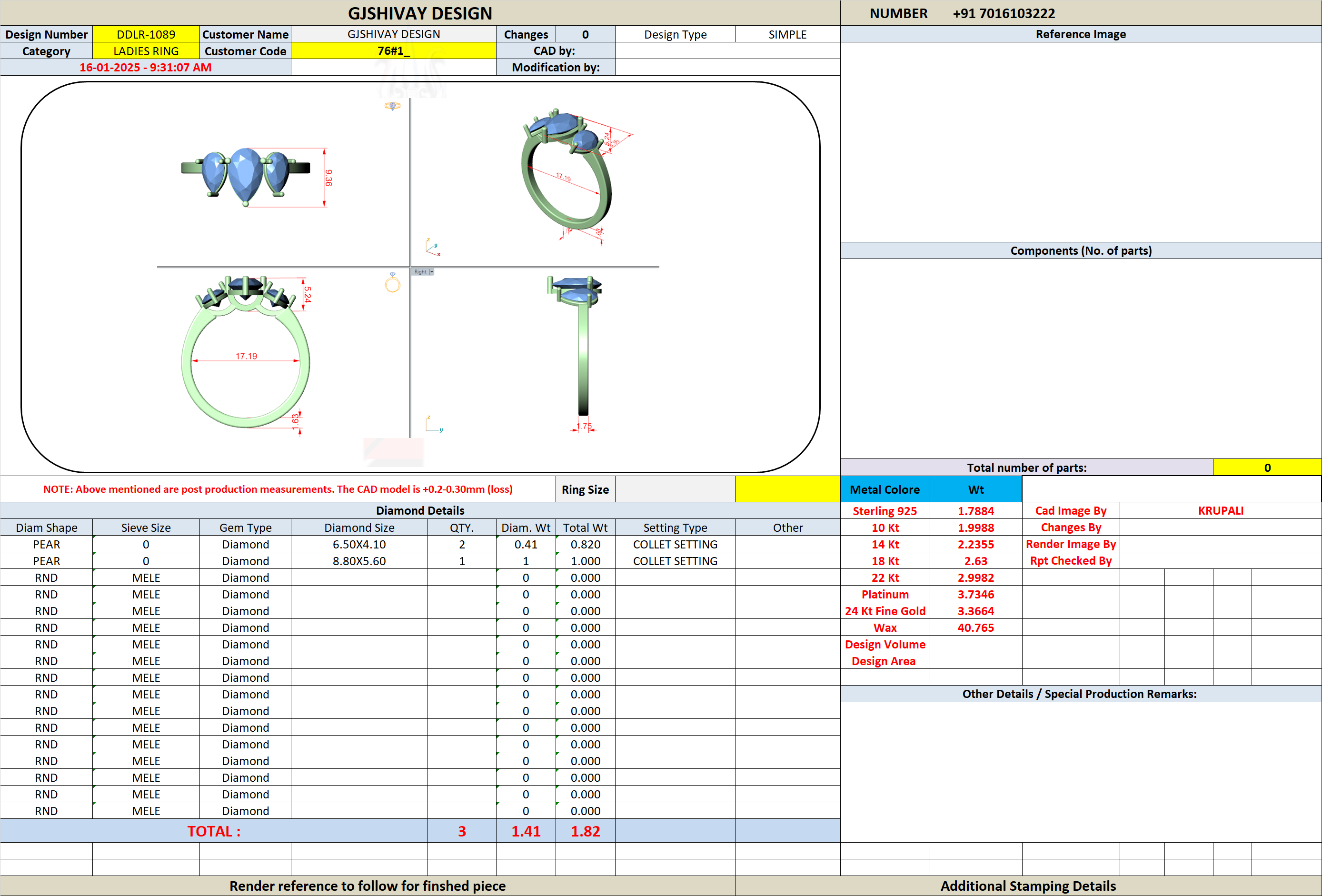This screenshot has width=1322, height=896.
Task: Click the Render Image By label
Action: coord(1071,544)
